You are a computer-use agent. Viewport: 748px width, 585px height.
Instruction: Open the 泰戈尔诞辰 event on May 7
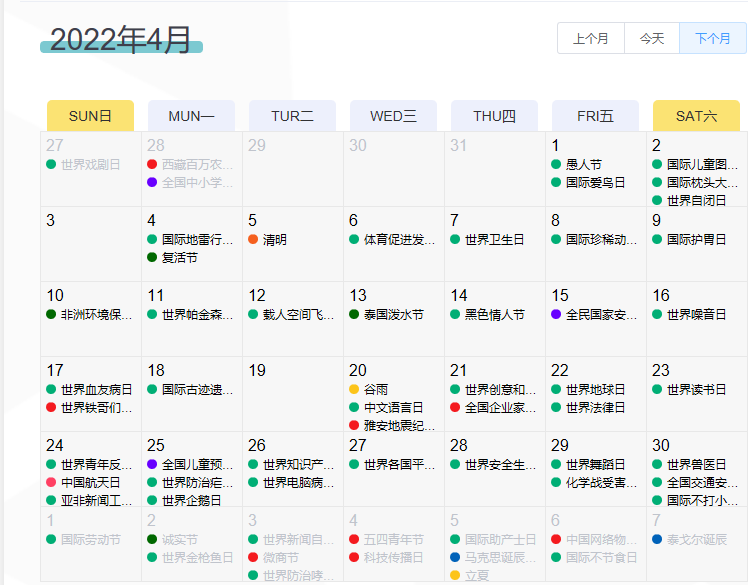coord(697,540)
